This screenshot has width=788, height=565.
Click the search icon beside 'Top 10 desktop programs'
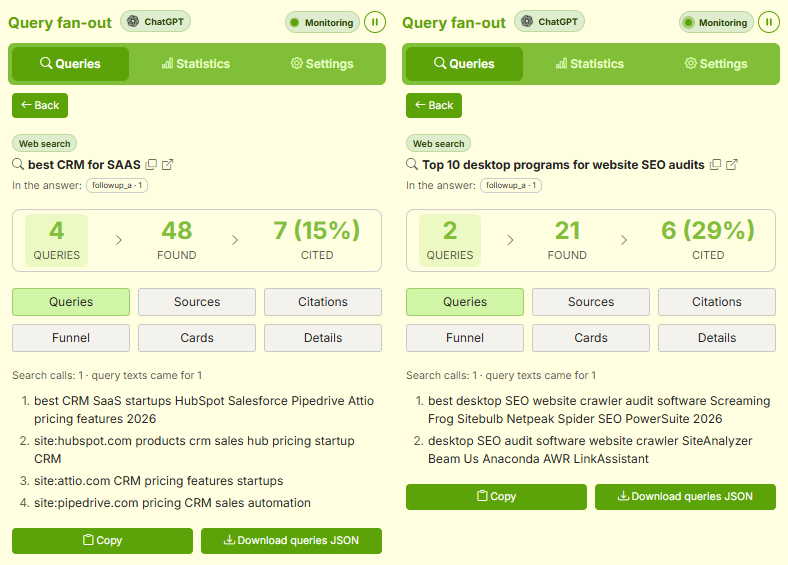point(412,164)
